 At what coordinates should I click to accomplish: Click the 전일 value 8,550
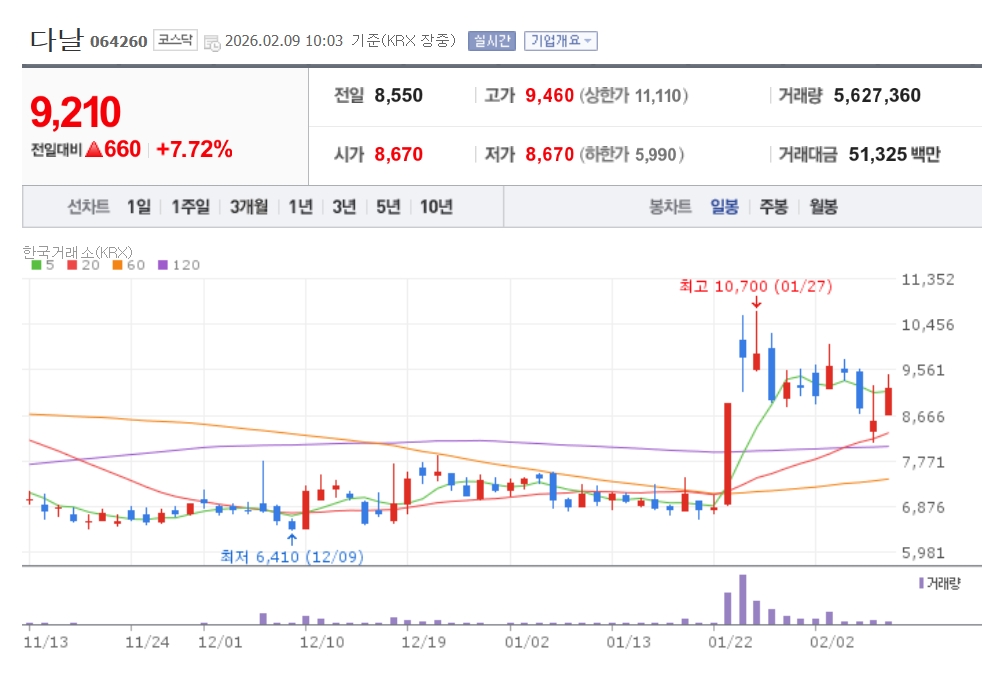(x=398, y=95)
